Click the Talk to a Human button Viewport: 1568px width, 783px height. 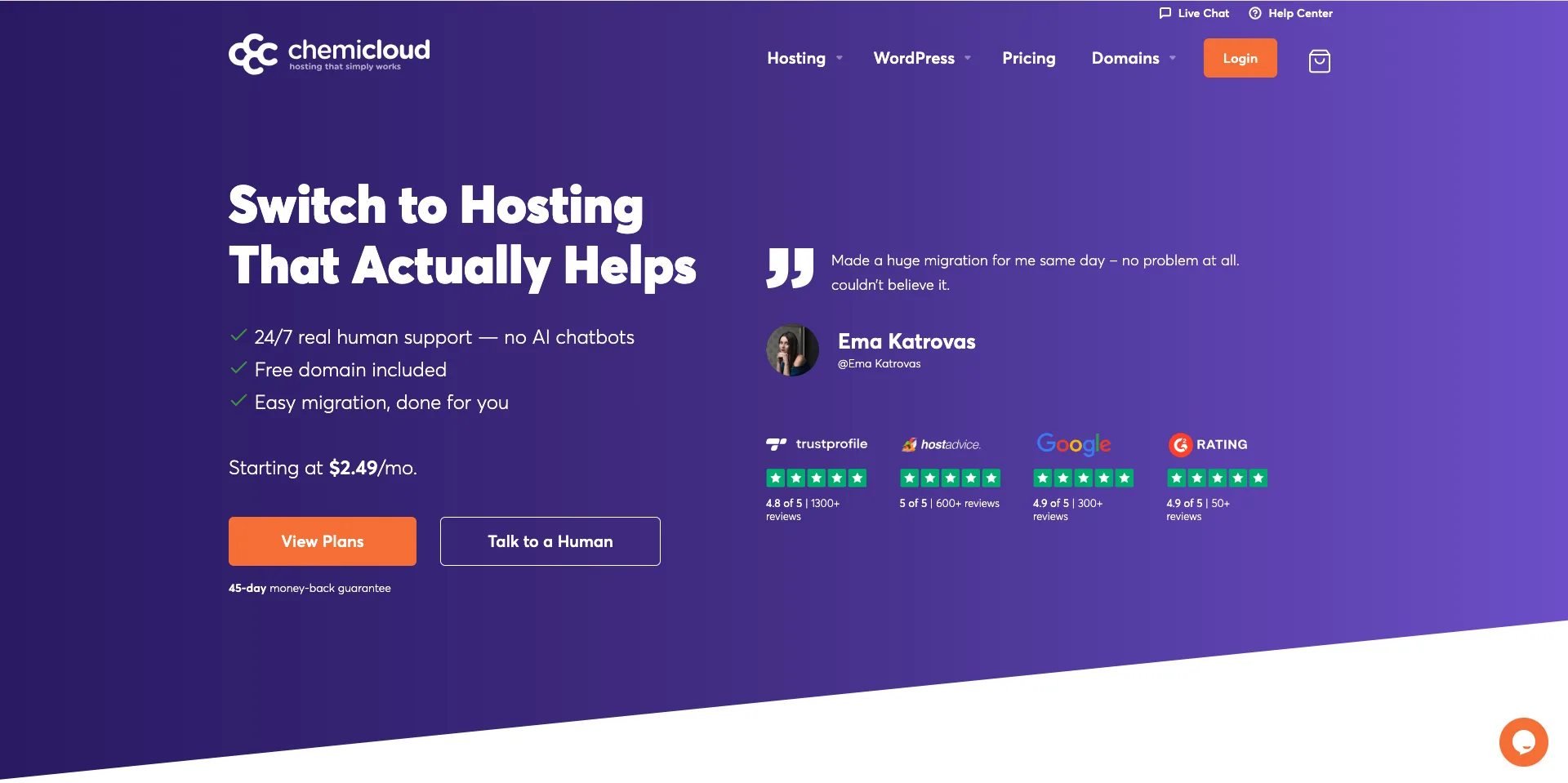click(550, 541)
